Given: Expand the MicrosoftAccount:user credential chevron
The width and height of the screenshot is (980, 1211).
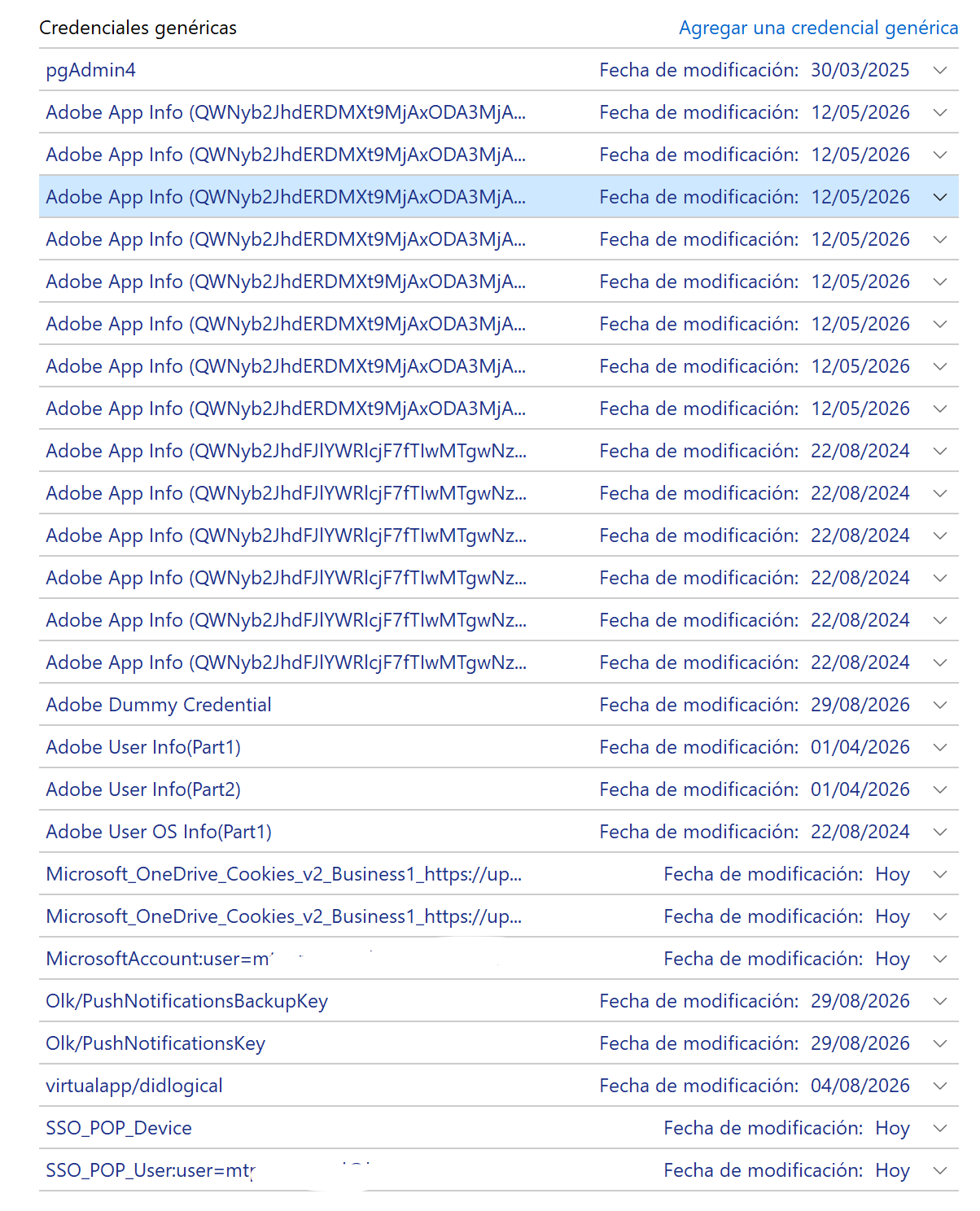Looking at the screenshot, I should [x=940, y=959].
